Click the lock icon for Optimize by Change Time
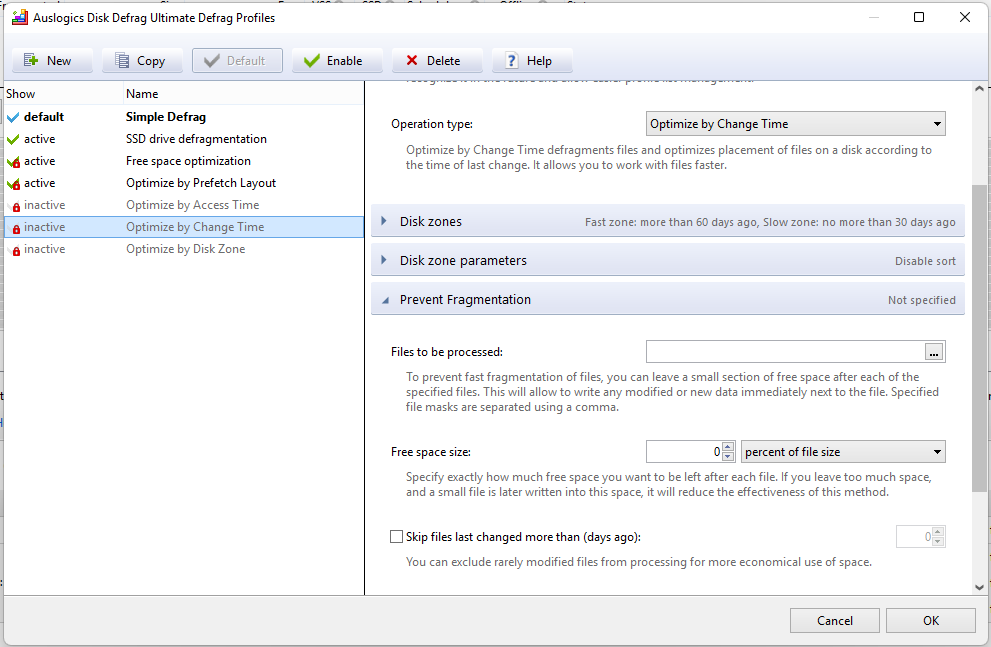Viewport: 991px width, 647px height. click(x=15, y=228)
